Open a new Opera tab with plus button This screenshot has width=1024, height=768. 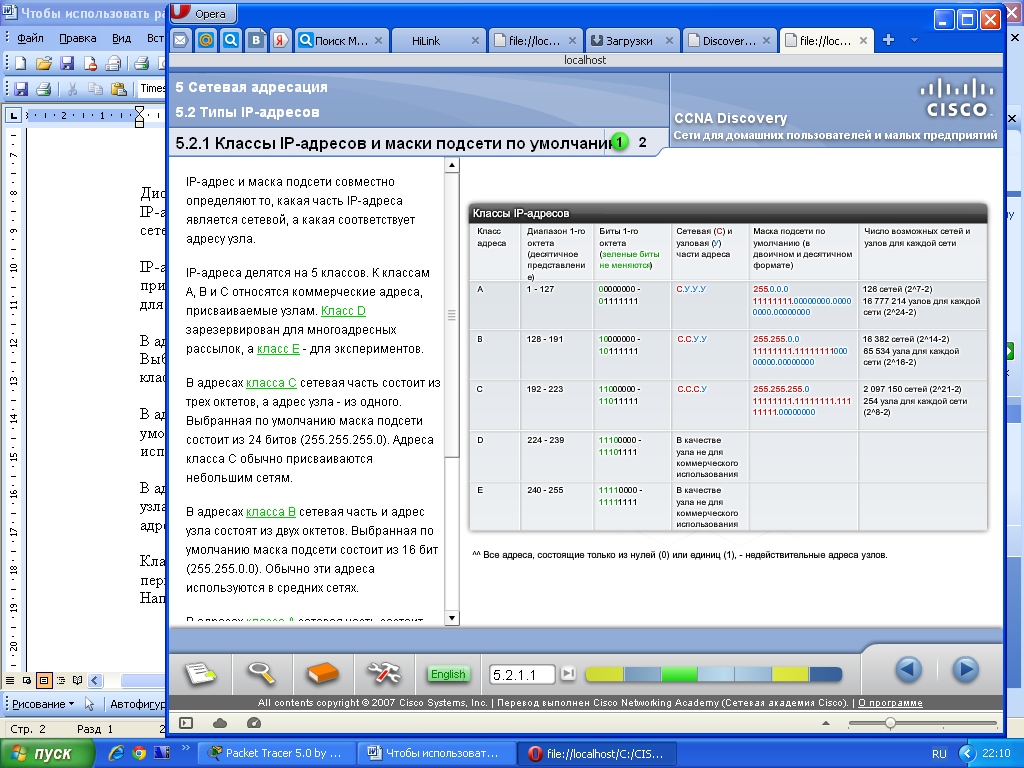point(888,40)
